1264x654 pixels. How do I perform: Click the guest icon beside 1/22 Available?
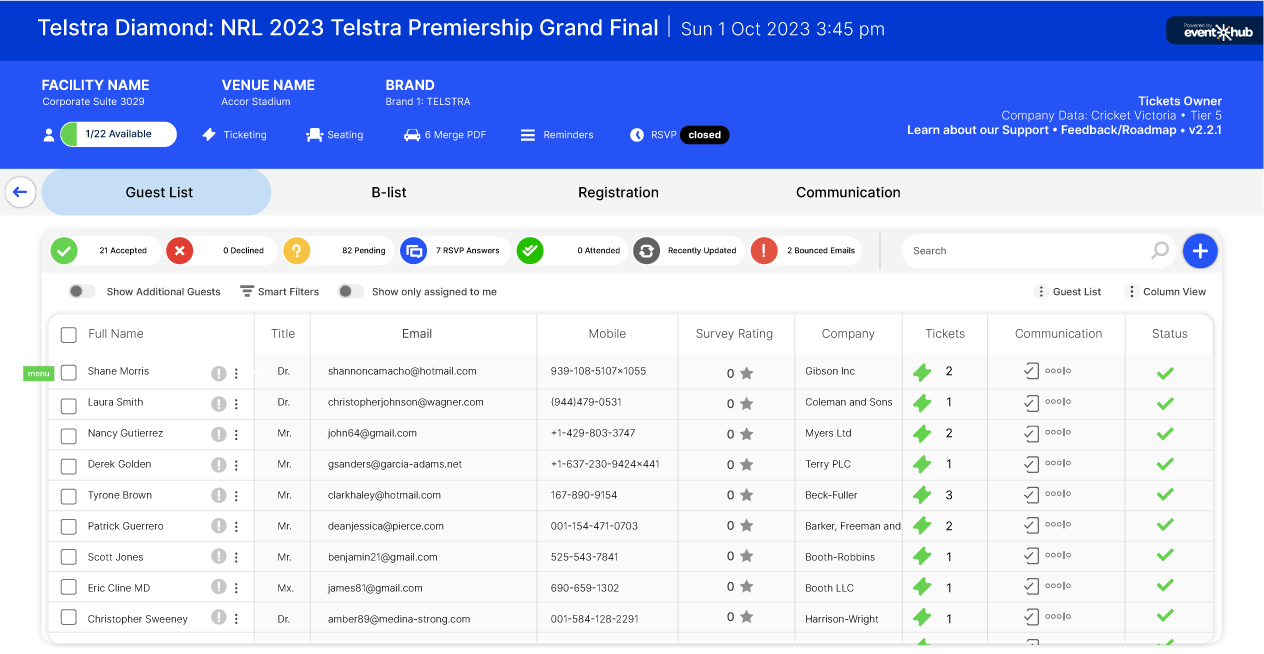[x=49, y=135]
